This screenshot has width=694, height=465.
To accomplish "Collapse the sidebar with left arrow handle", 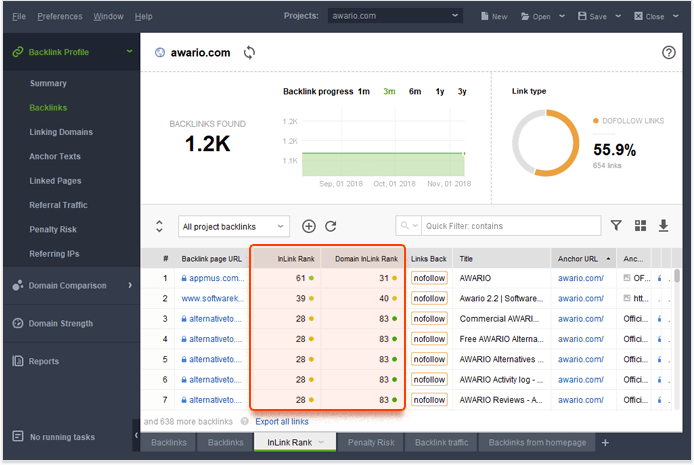I will click(x=136, y=435).
